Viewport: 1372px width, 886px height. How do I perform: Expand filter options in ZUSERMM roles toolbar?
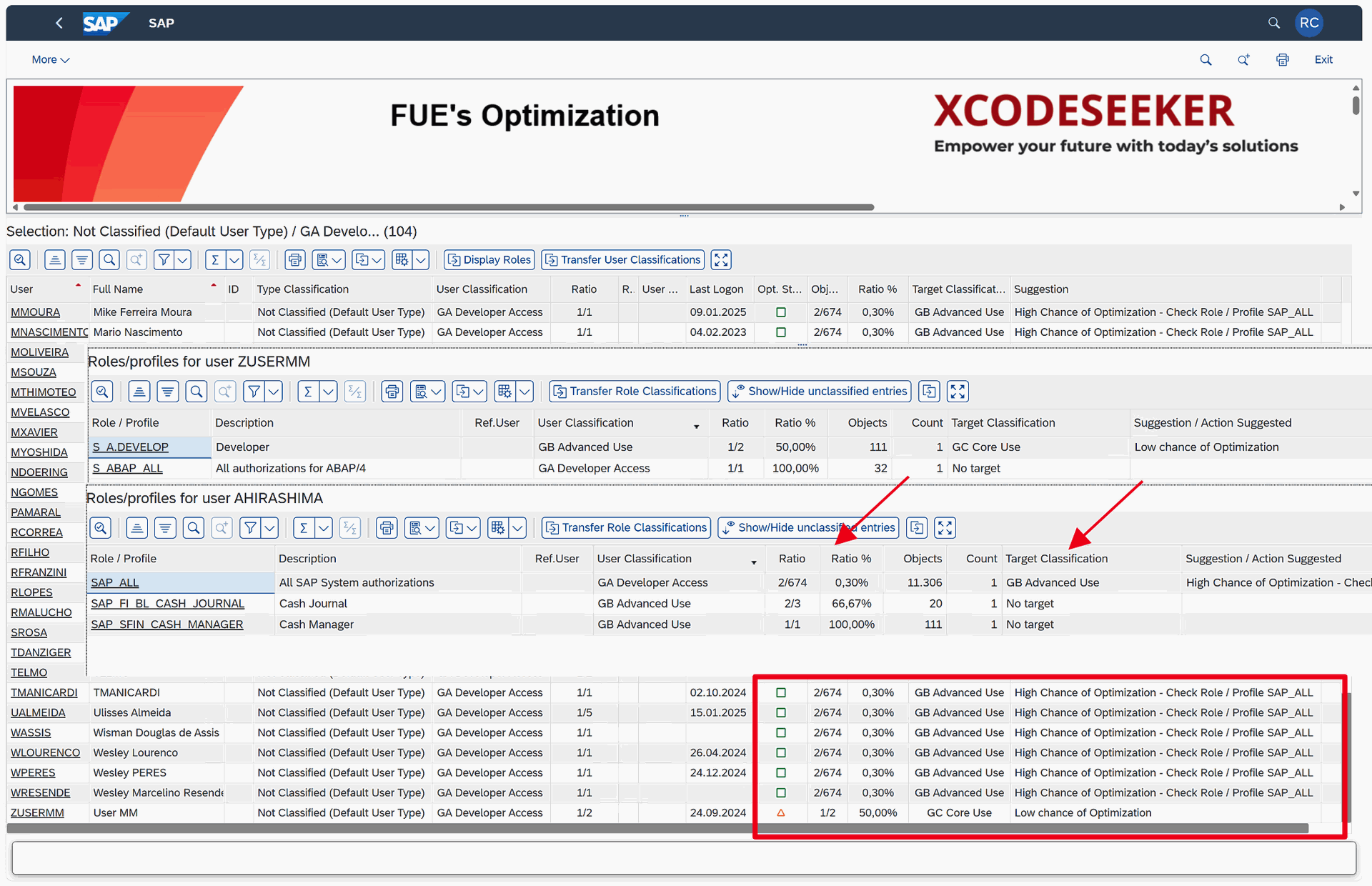[x=274, y=392]
